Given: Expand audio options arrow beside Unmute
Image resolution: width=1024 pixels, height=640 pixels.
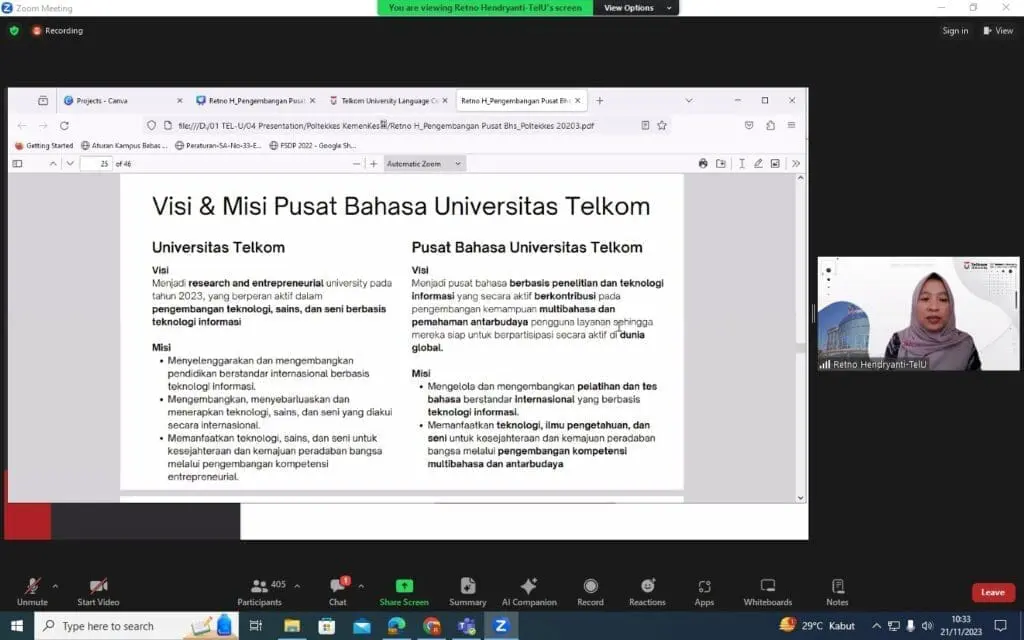Looking at the screenshot, I should point(55,586).
